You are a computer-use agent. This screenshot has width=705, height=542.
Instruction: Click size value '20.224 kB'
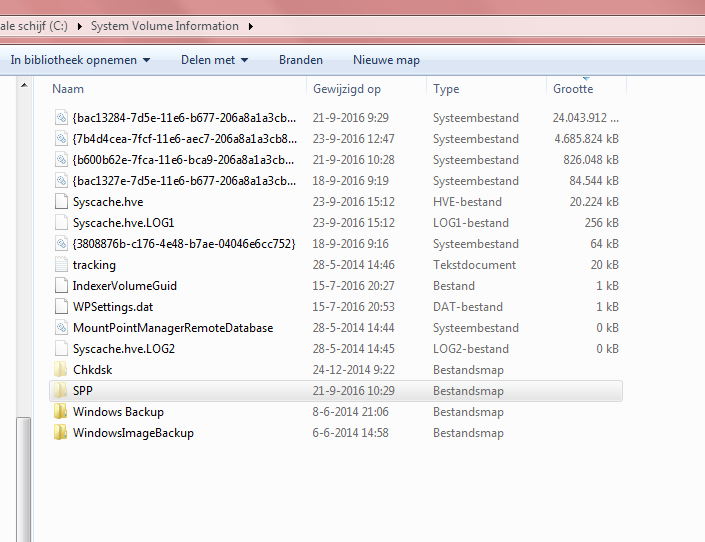click(x=594, y=202)
